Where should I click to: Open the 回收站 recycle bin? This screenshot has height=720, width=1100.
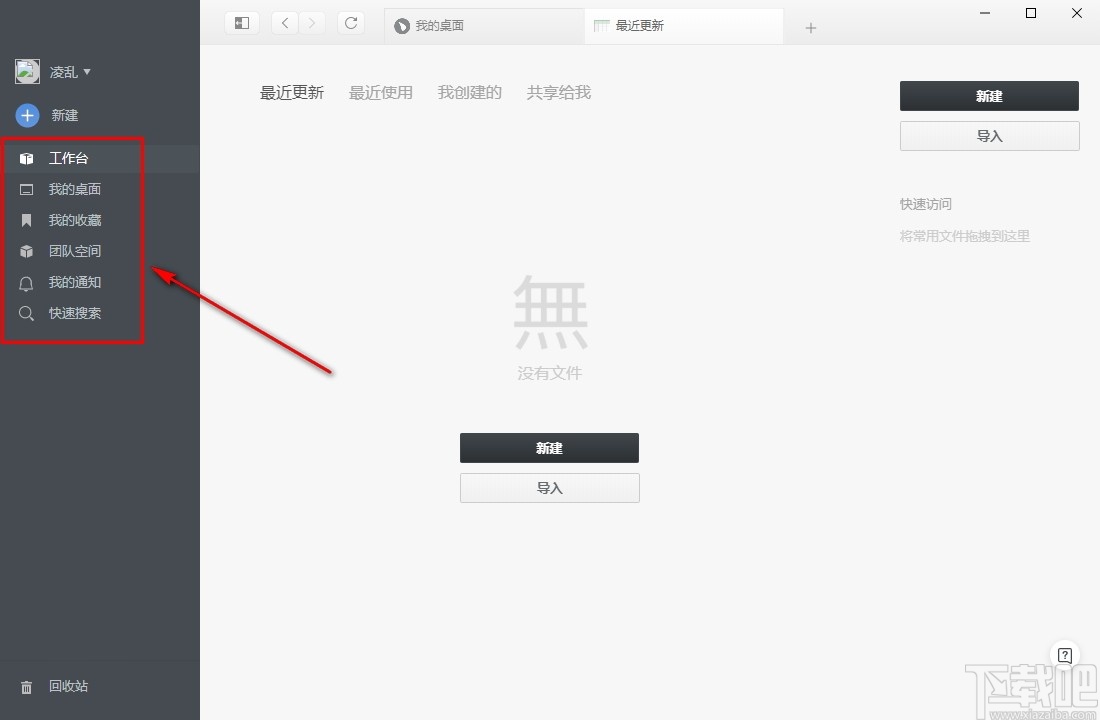(x=67, y=686)
